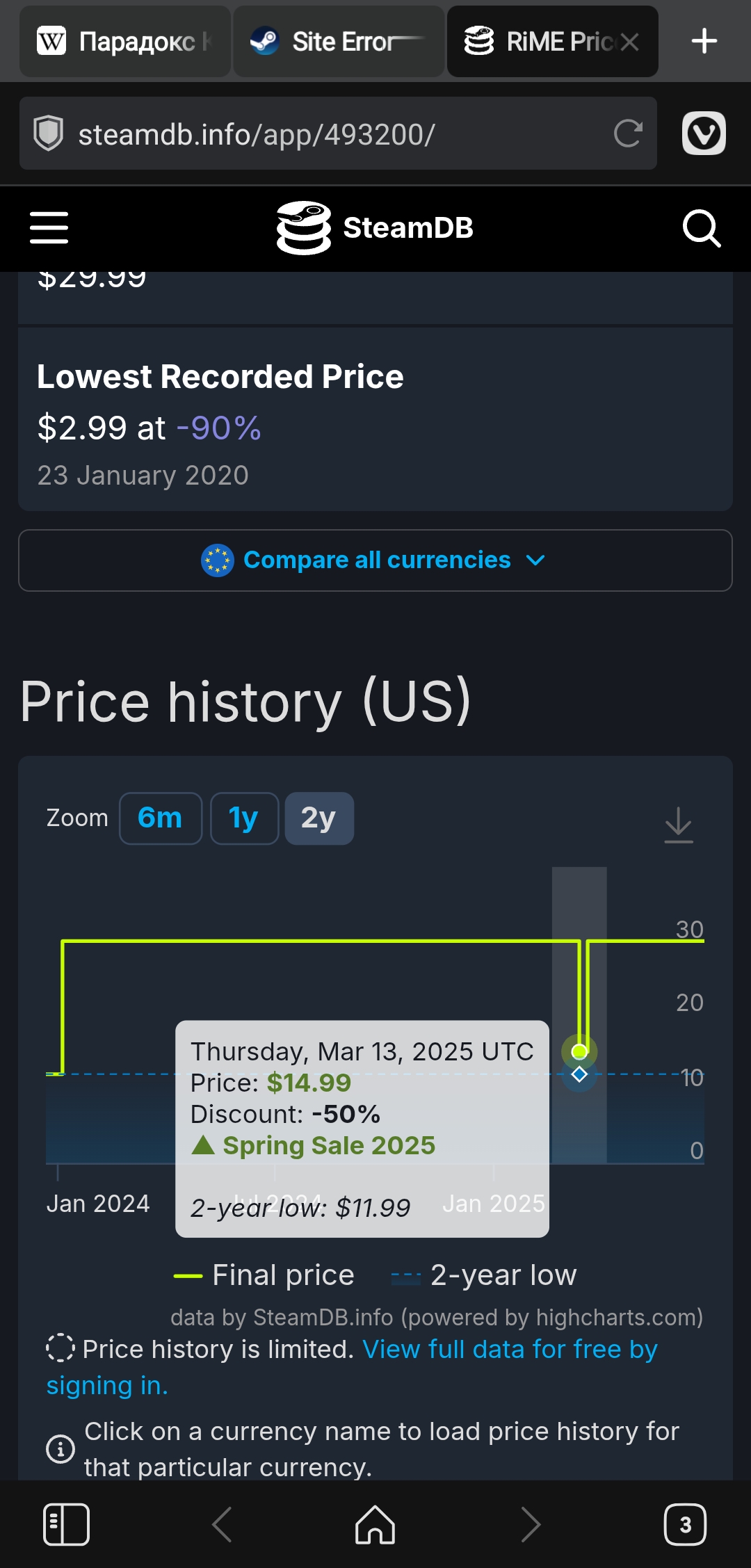The width and height of the screenshot is (751, 1568).
Task: Open the Vivaldi browser menu icon
Action: pos(704,134)
